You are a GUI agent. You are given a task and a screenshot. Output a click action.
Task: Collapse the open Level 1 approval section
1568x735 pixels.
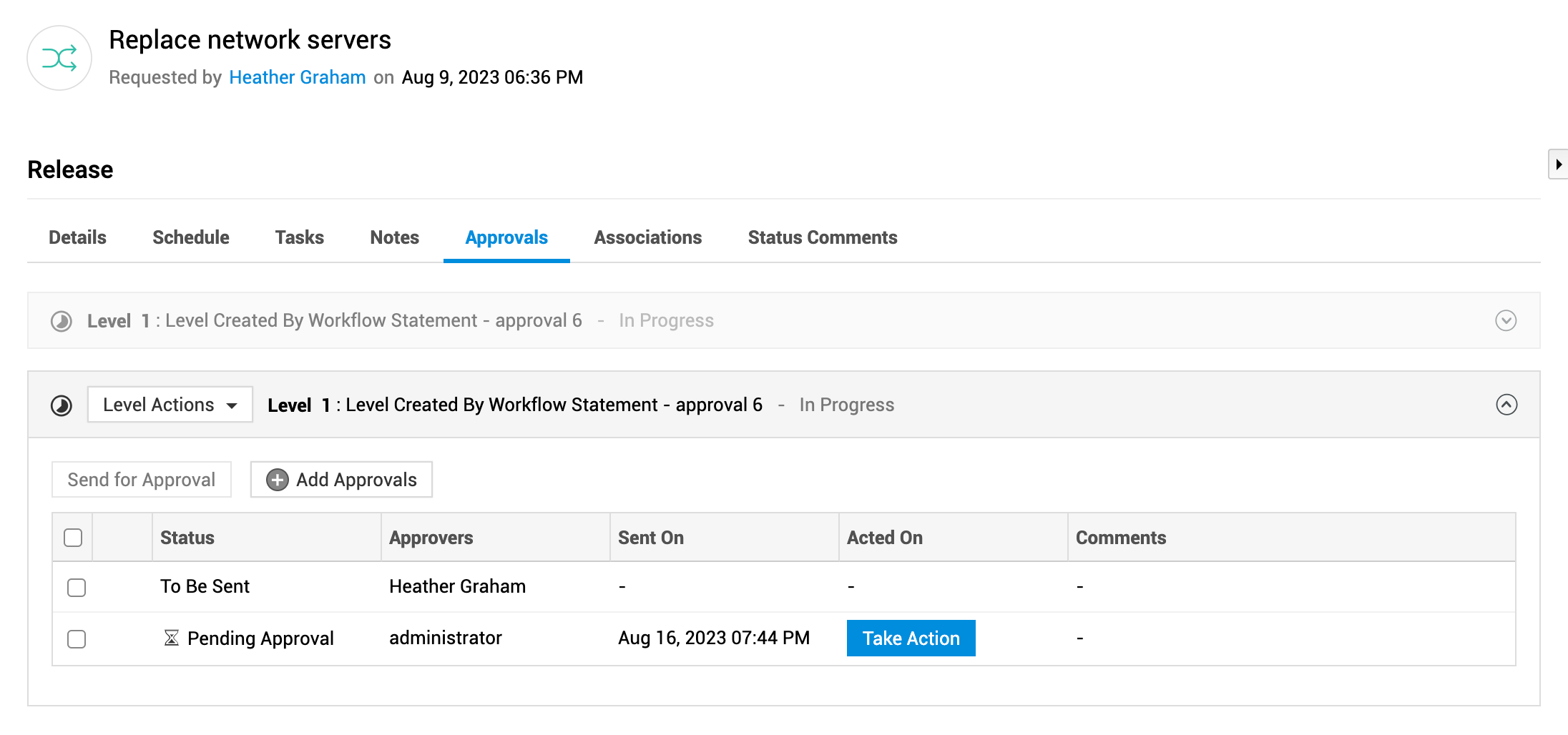(1506, 405)
